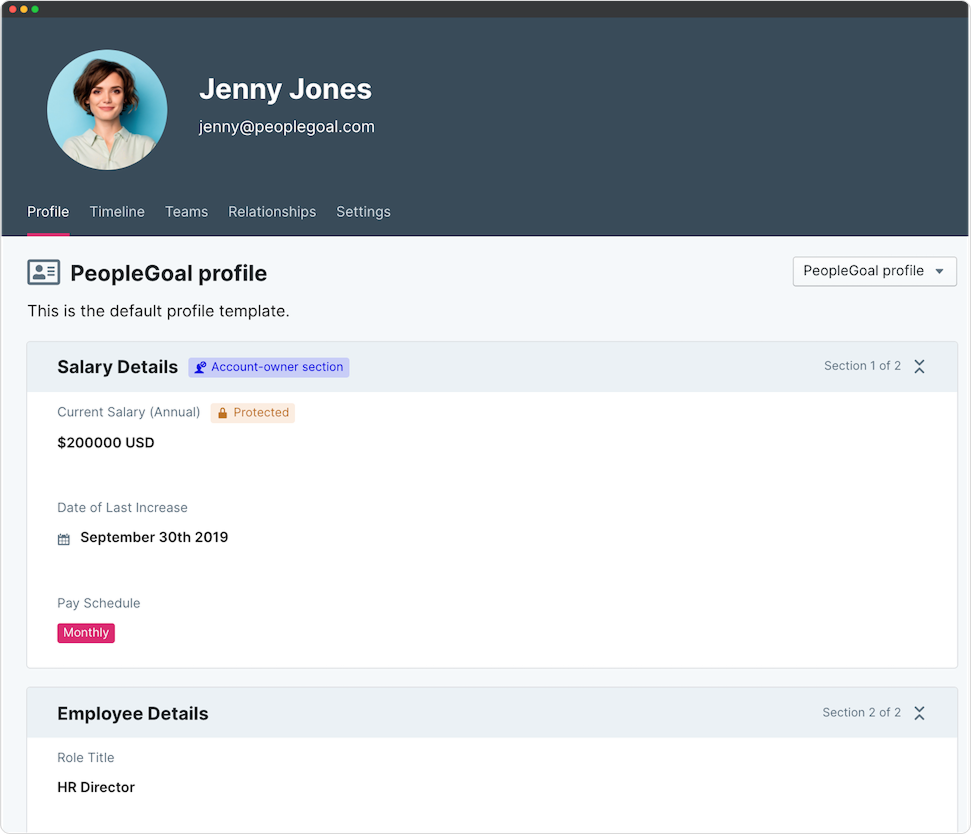The height and width of the screenshot is (834, 971).
Task: Click the dropdown caret in the profile selector
Action: [937, 271]
